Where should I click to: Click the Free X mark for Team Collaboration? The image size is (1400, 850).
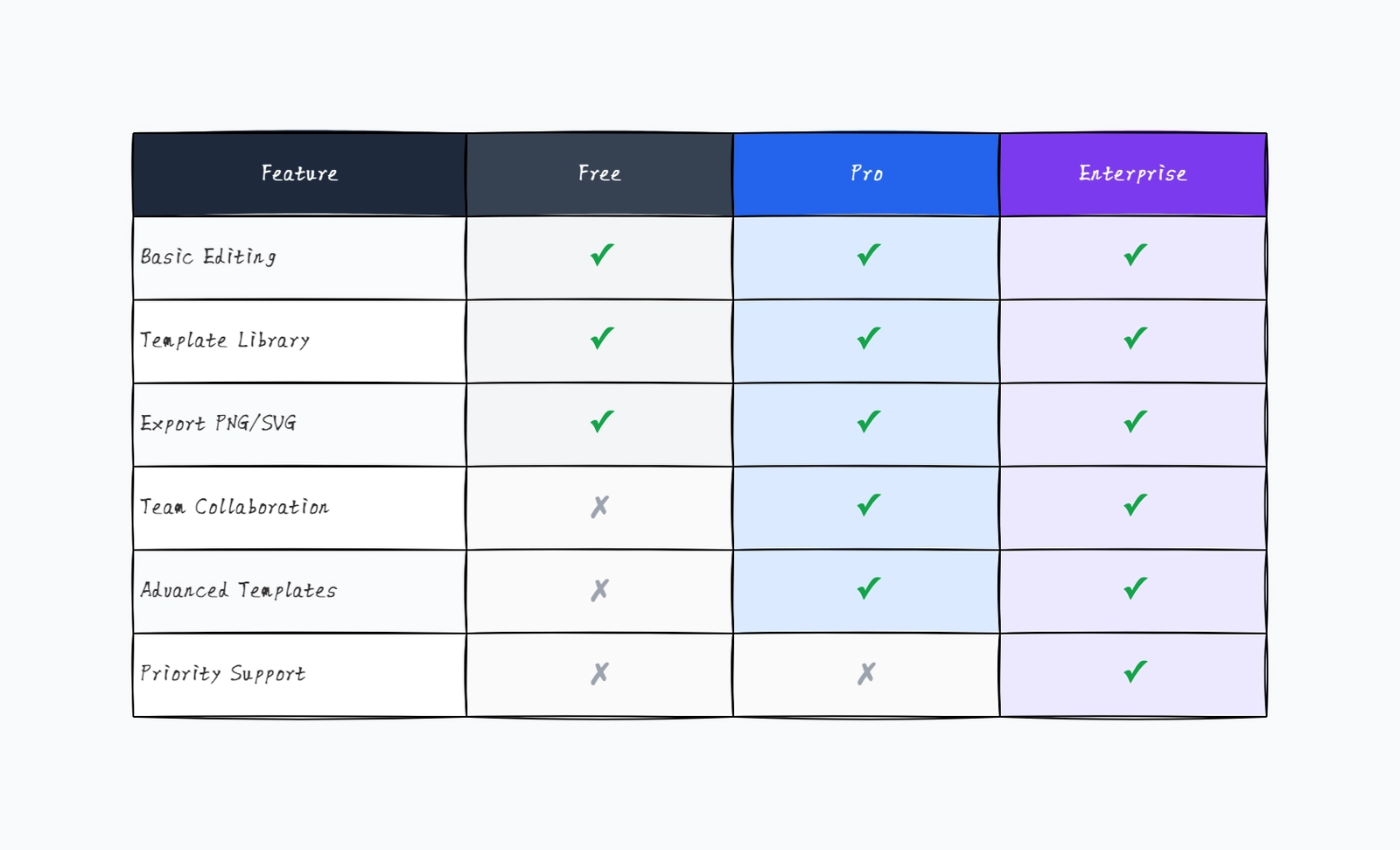click(599, 507)
